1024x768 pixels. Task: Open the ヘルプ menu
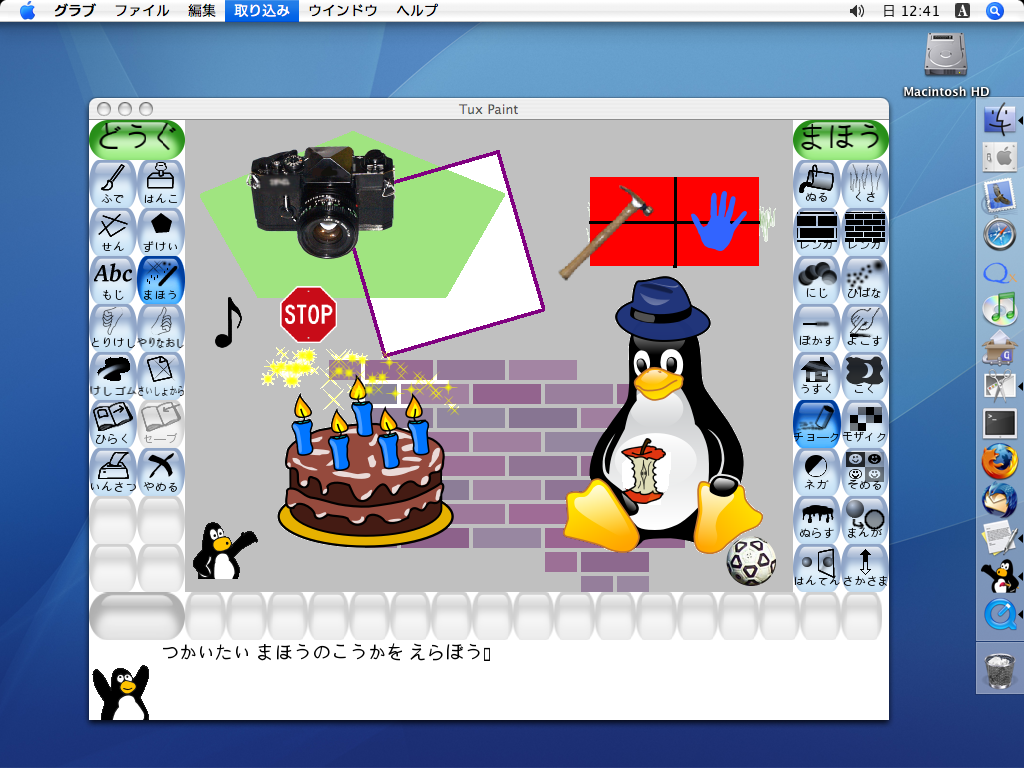point(417,10)
